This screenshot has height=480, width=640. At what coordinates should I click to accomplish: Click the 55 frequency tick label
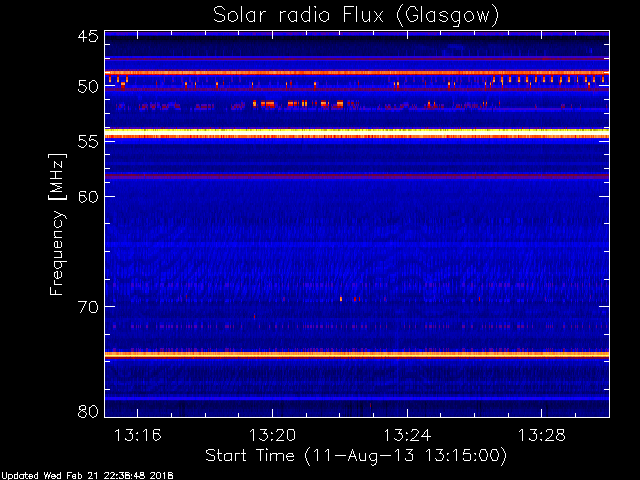(88, 142)
